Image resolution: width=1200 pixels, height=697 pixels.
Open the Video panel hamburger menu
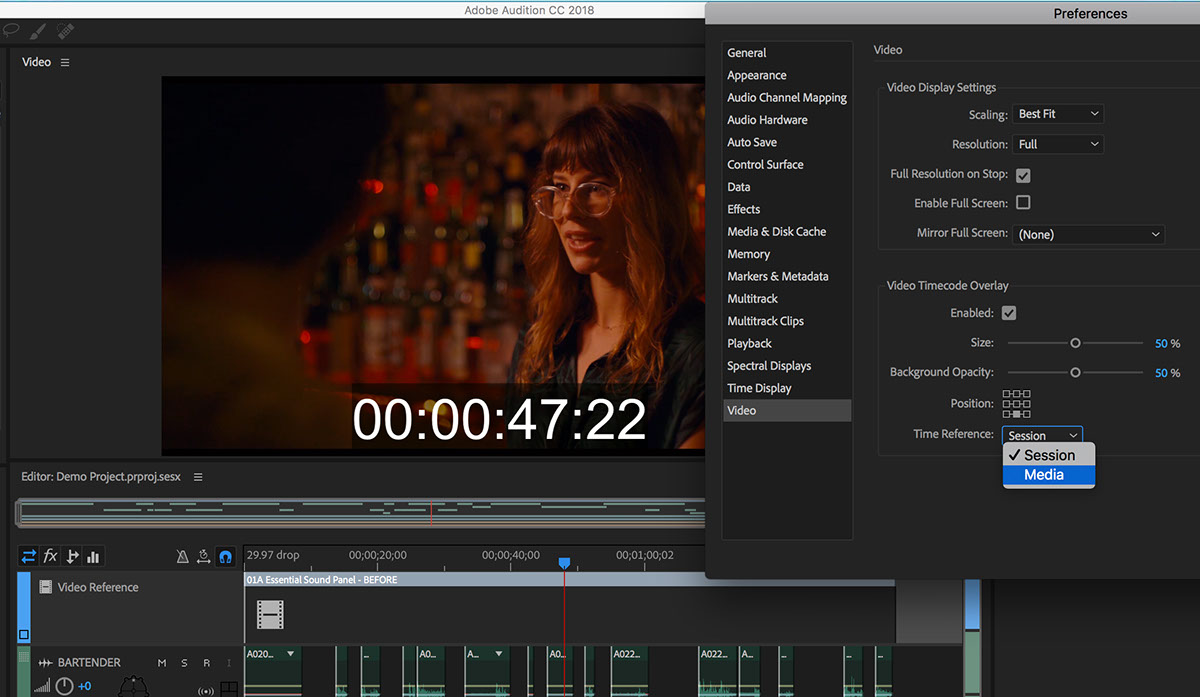pyautogui.click(x=64, y=61)
